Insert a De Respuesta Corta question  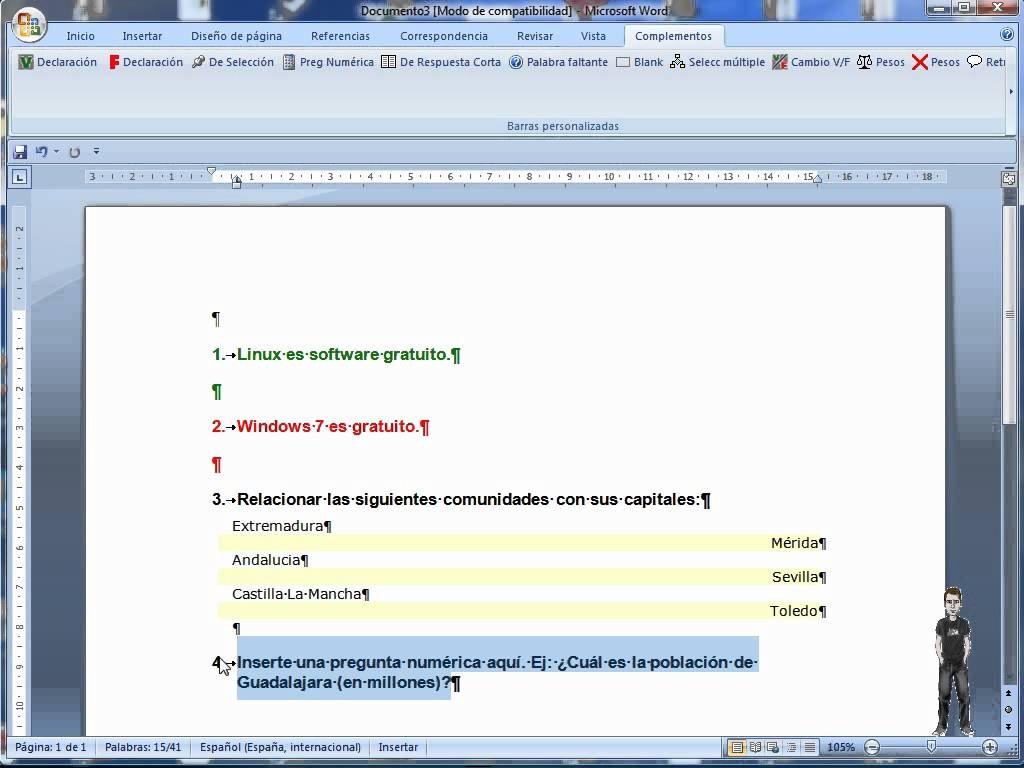tap(441, 62)
